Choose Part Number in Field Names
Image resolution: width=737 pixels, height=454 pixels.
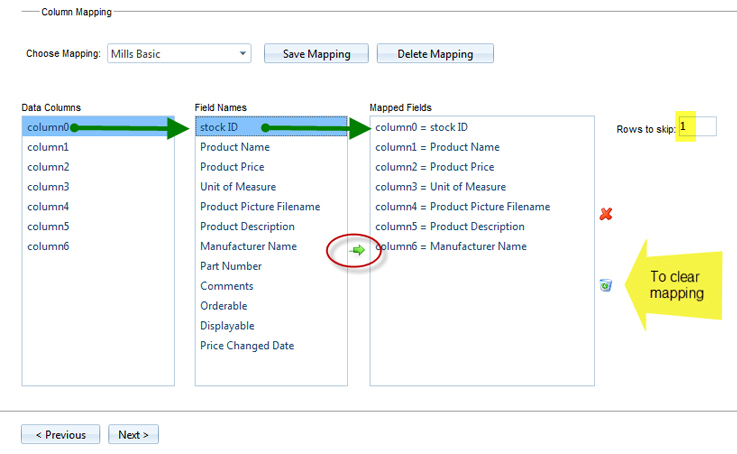click(x=231, y=266)
